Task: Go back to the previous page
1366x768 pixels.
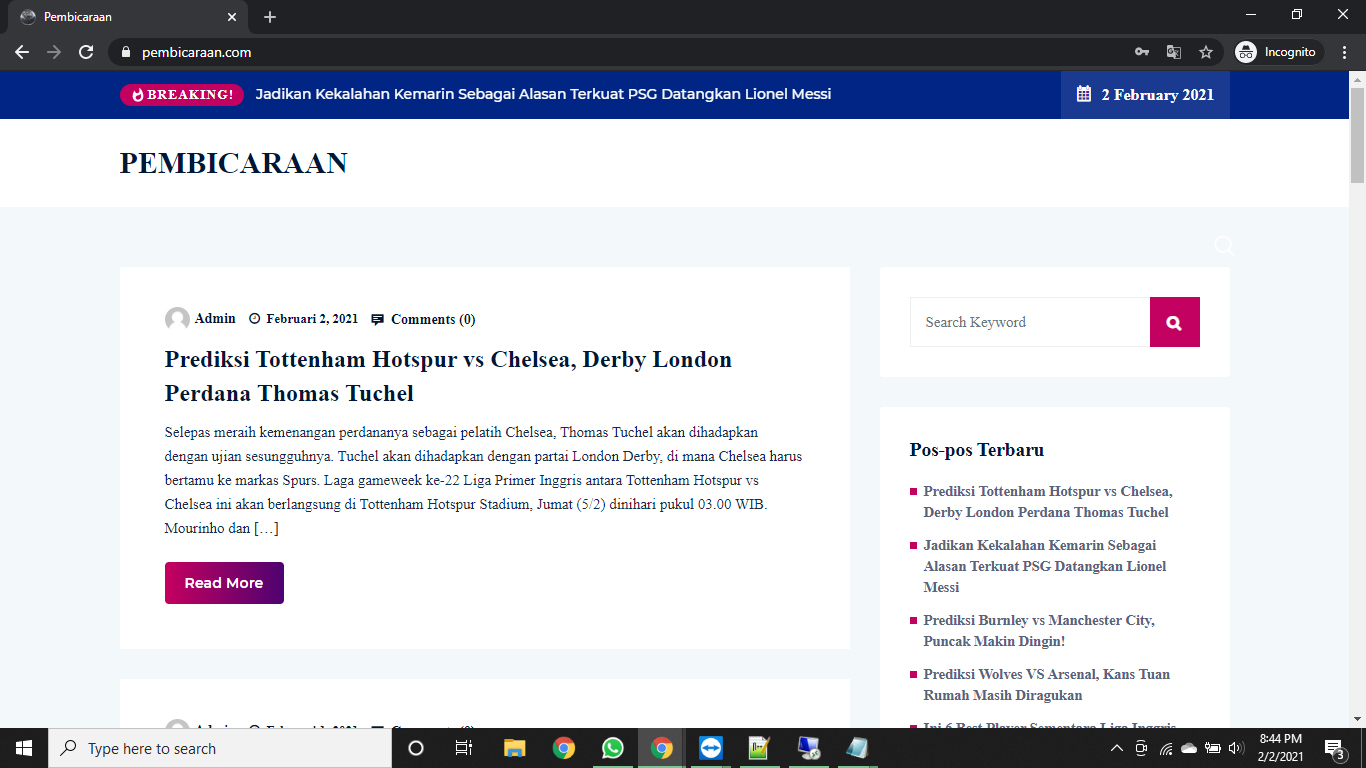Action: [x=22, y=52]
